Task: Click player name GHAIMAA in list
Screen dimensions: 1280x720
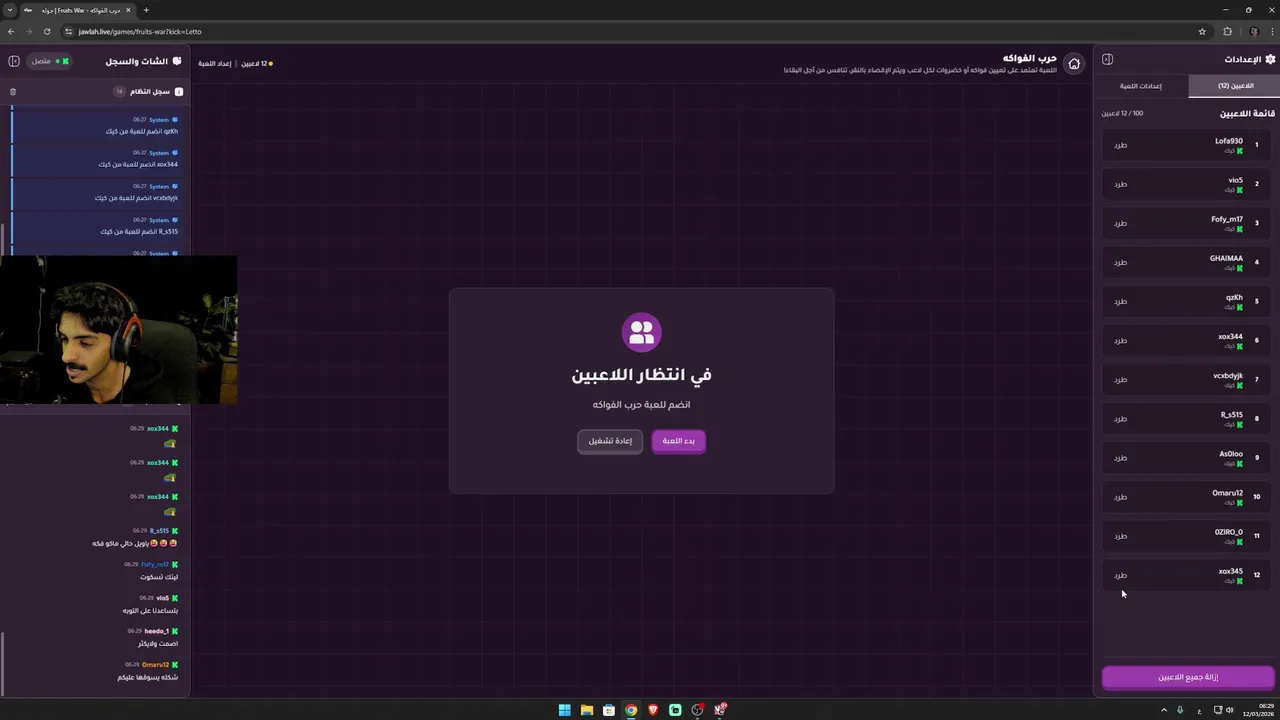Action: 1226,258
